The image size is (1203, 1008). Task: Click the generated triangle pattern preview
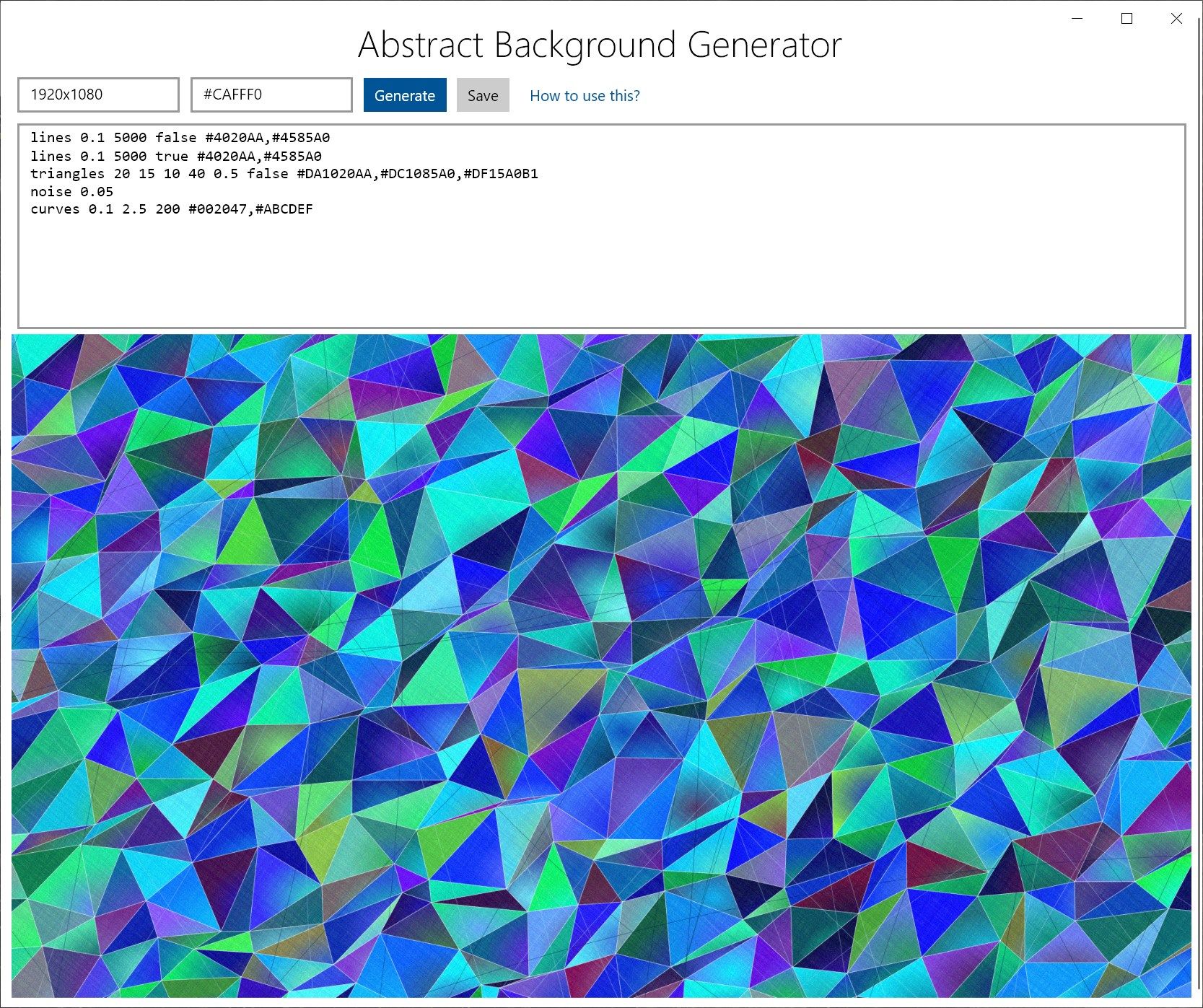601,665
